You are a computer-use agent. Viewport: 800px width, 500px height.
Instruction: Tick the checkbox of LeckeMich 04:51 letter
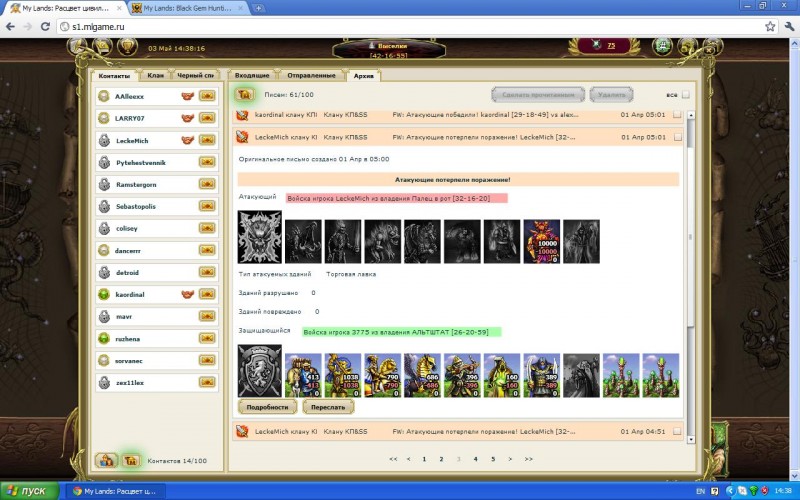click(677, 431)
